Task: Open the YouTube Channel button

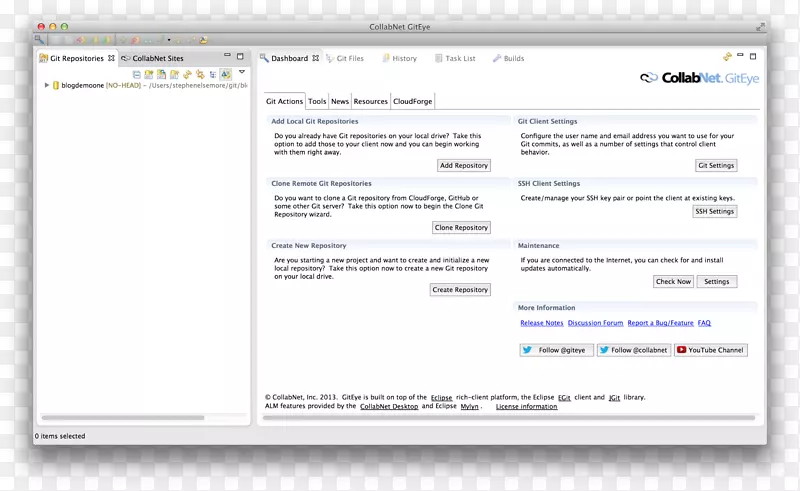Action: (x=710, y=350)
